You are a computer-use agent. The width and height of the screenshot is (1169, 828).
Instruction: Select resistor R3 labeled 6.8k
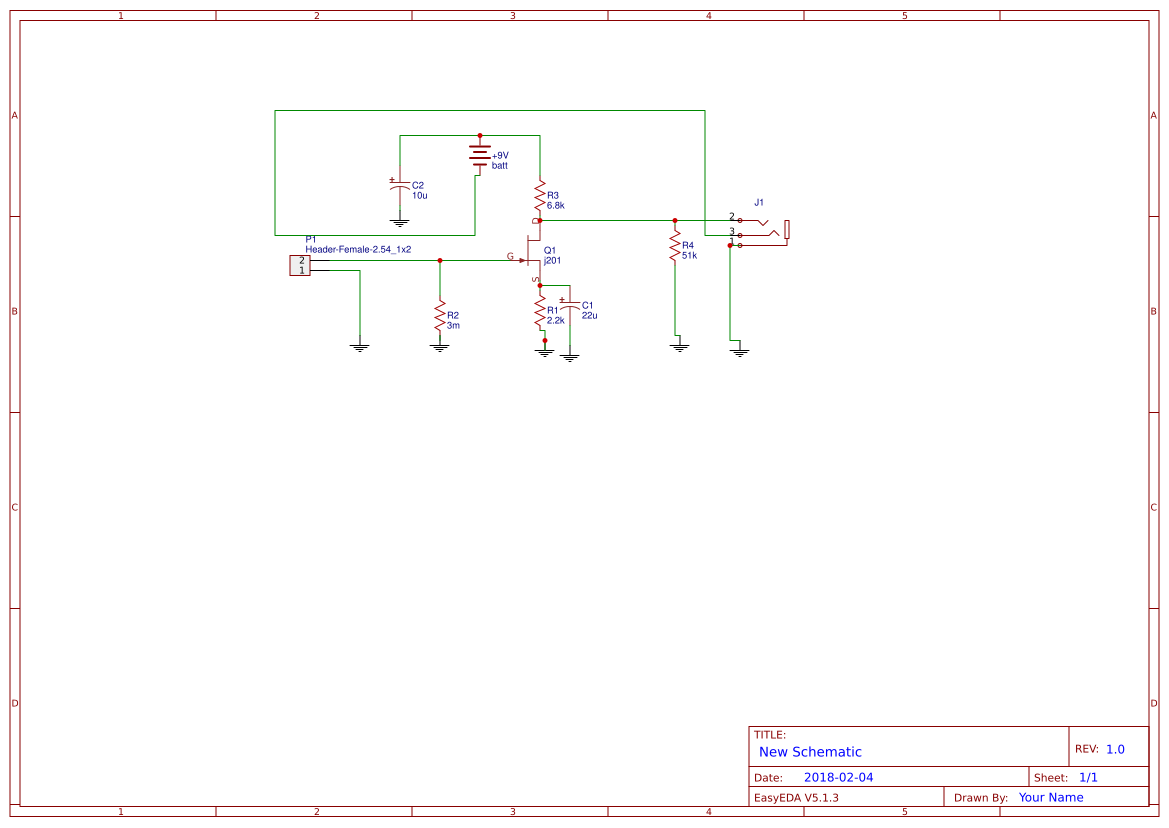[x=540, y=196]
